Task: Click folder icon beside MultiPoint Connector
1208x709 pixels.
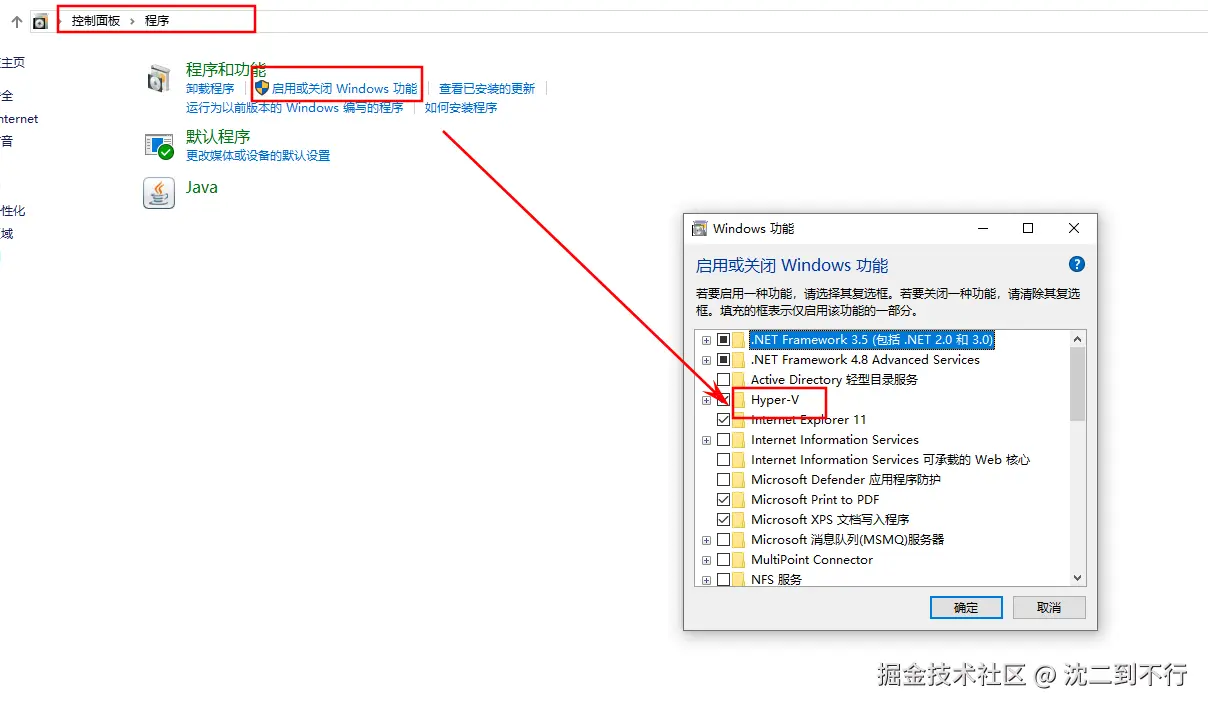Action: tap(739, 559)
